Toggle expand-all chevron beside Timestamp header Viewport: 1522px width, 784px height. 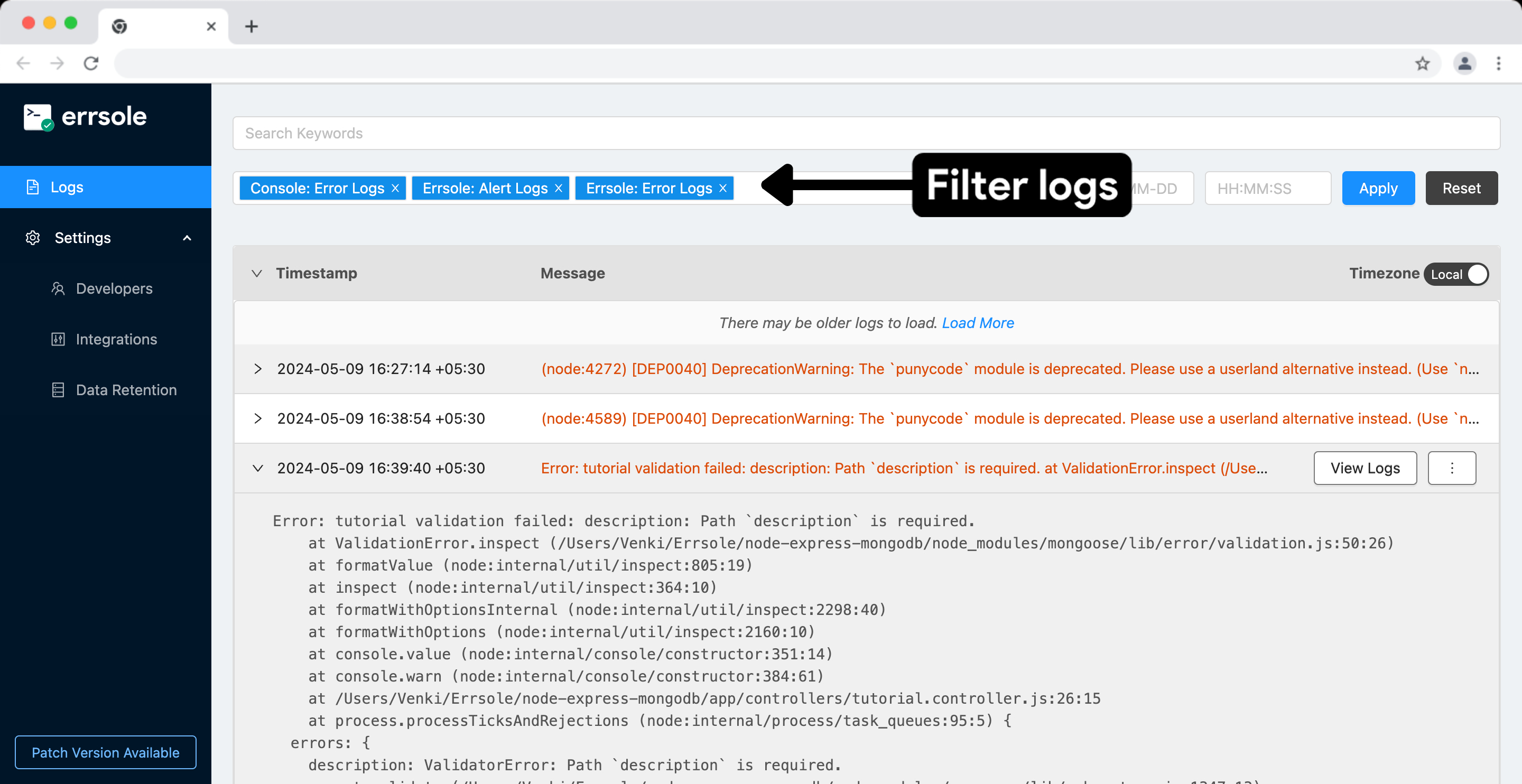coord(256,274)
